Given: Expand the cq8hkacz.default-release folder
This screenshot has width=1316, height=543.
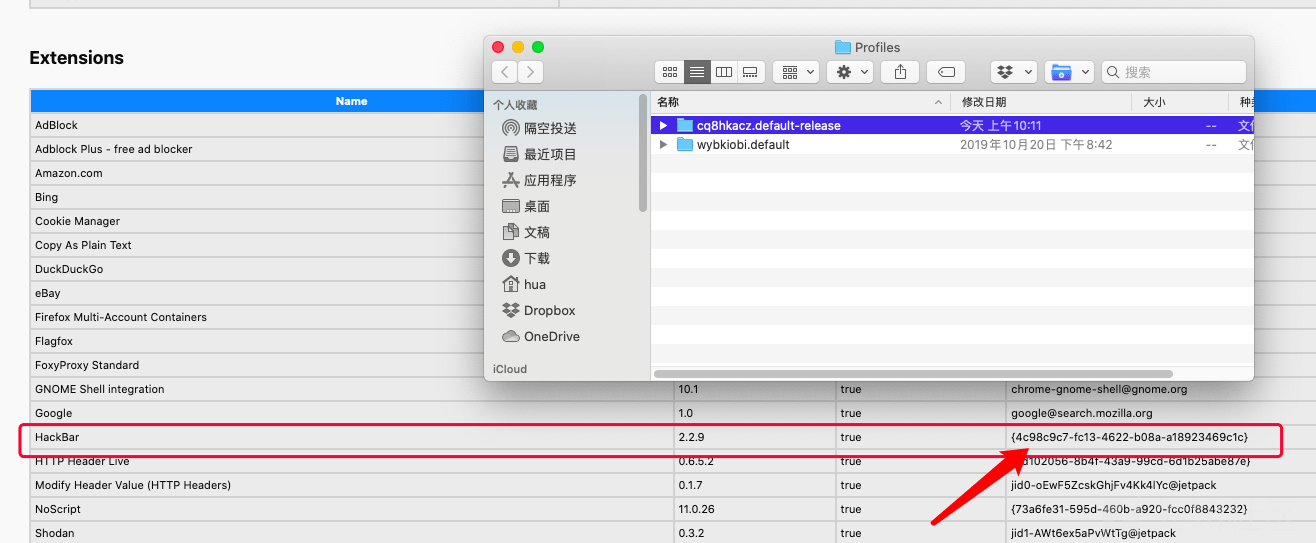Looking at the screenshot, I should [662, 125].
